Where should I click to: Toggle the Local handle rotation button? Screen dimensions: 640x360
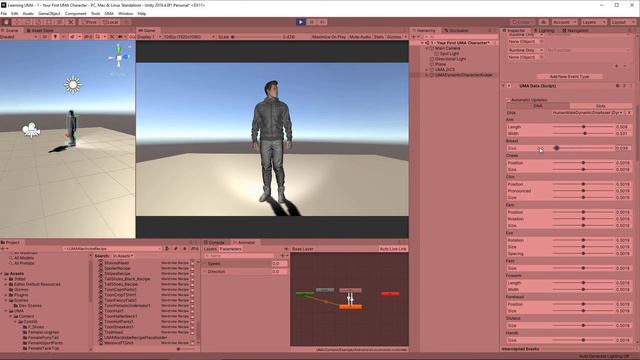(x=110, y=22)
